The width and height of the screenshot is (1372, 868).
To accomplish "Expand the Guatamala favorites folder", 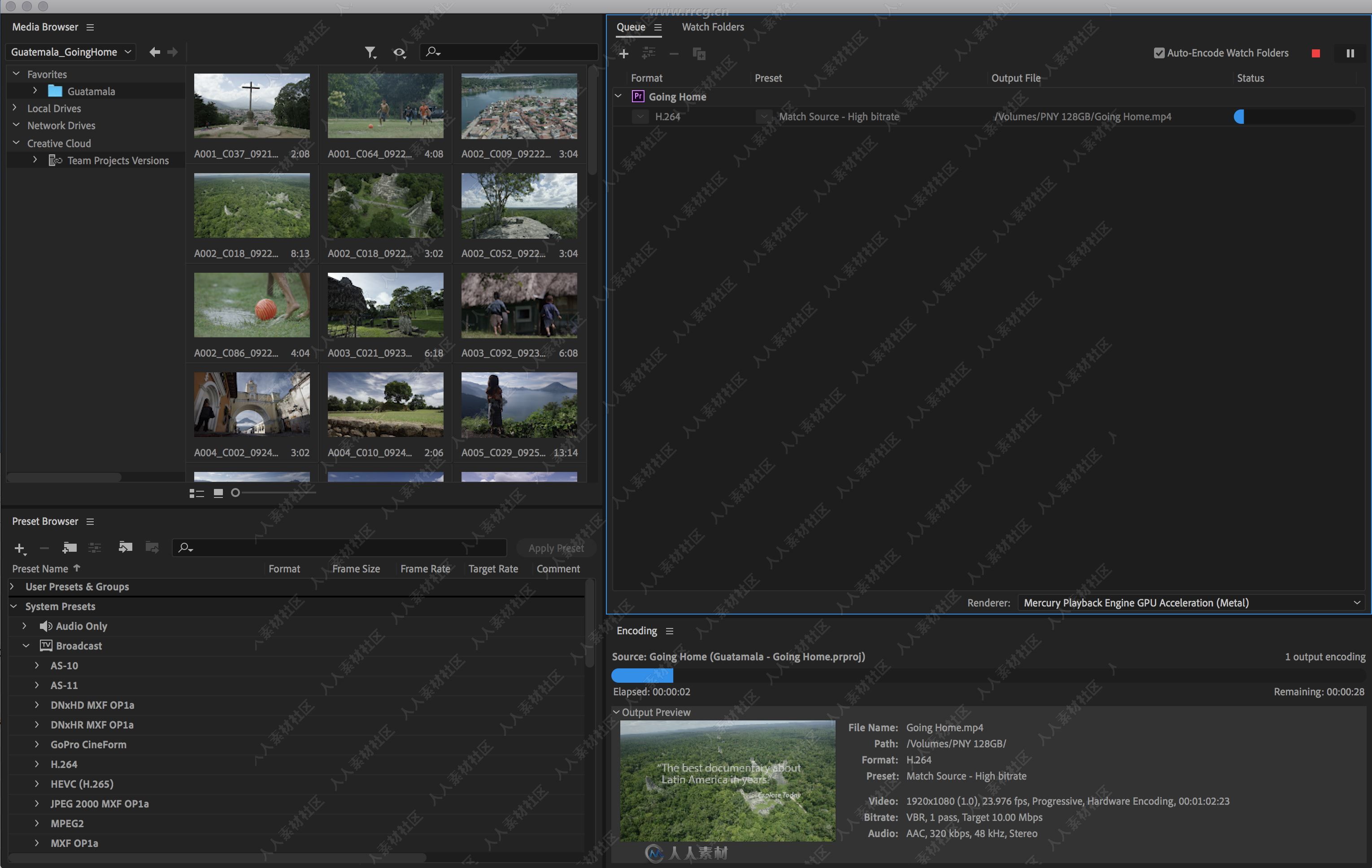I will click(35, 90).
